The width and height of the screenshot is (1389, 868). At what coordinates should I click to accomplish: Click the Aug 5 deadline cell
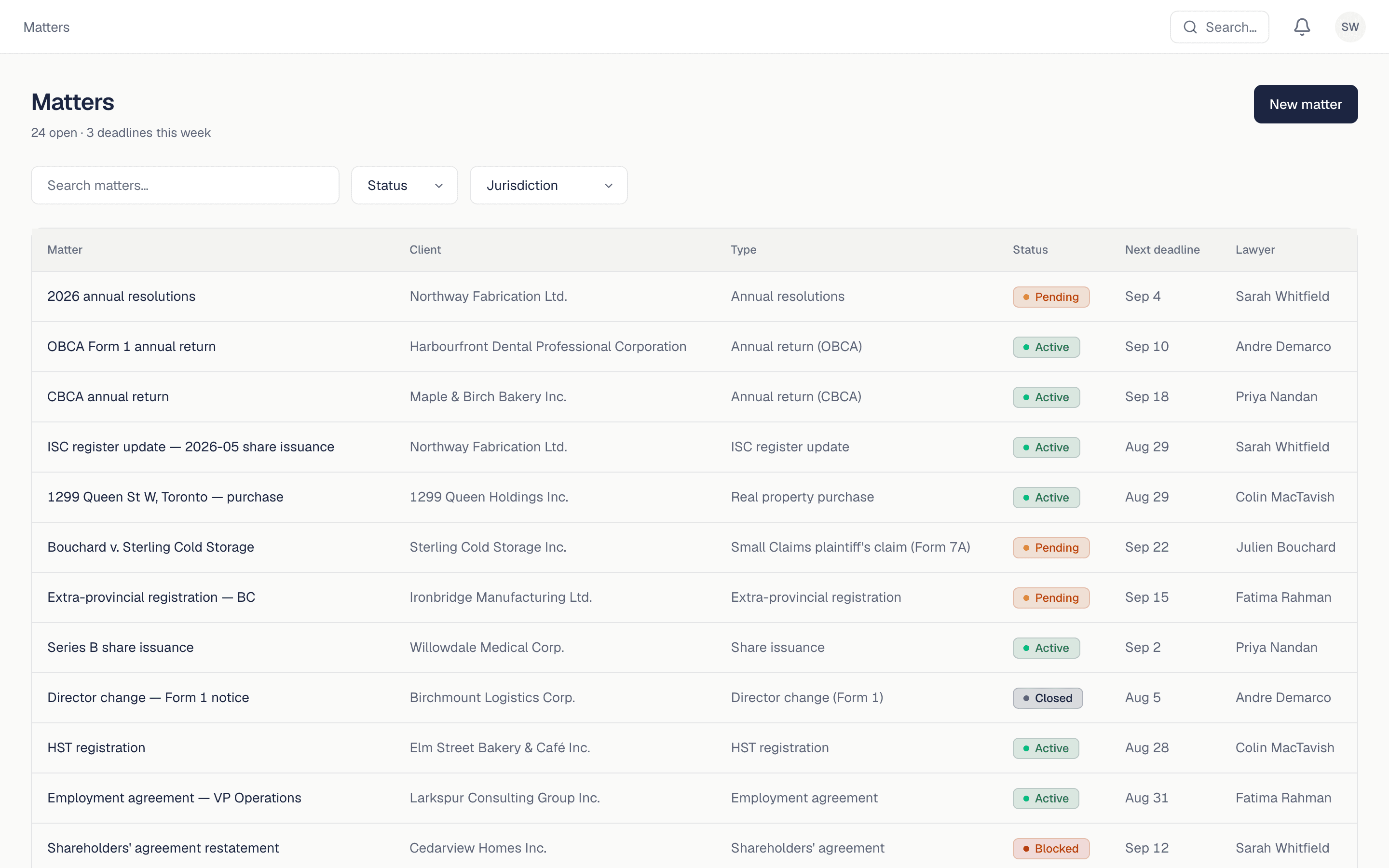click(x=1142, y=697)
